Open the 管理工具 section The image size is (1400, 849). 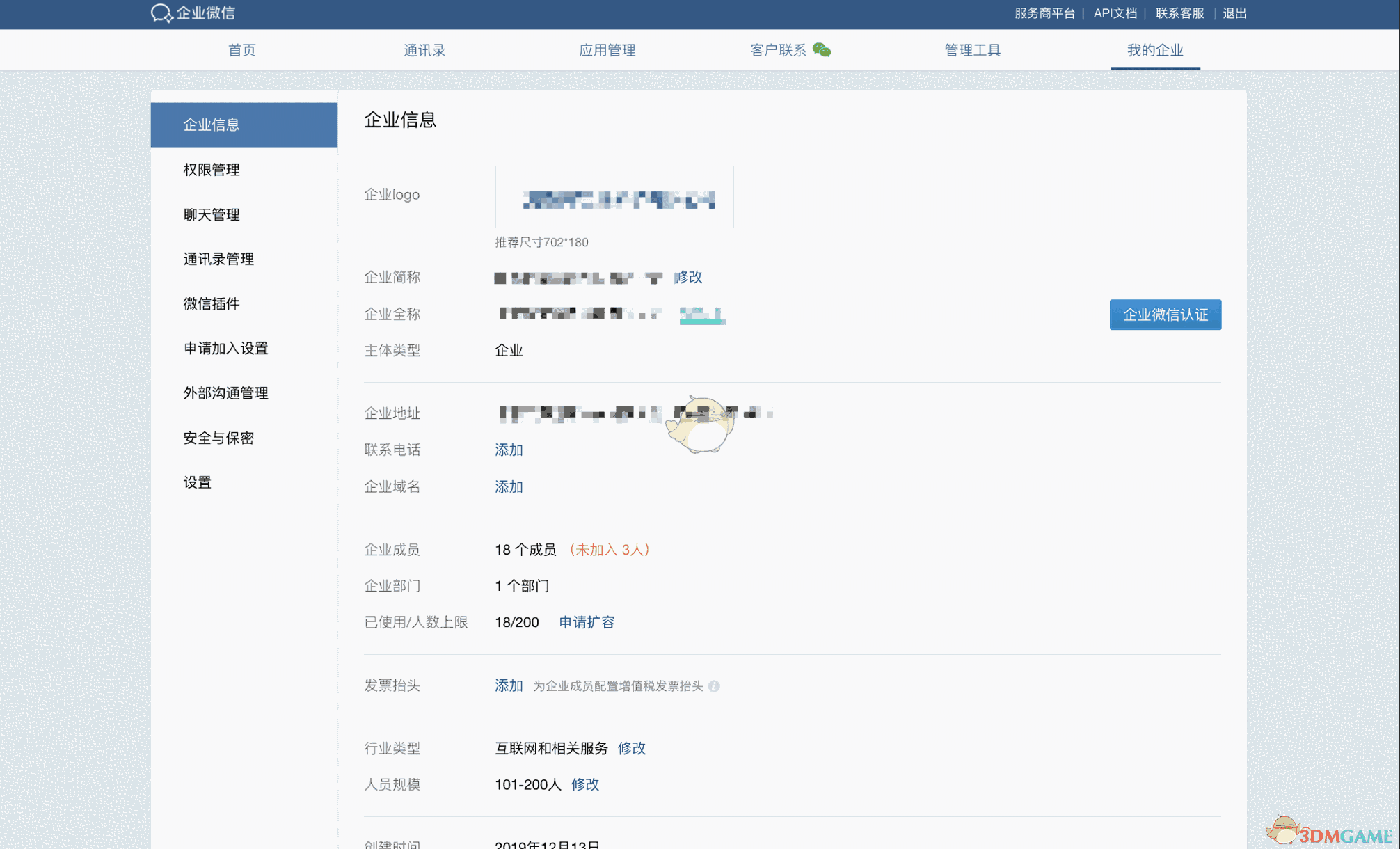click(x=972, y=49)
